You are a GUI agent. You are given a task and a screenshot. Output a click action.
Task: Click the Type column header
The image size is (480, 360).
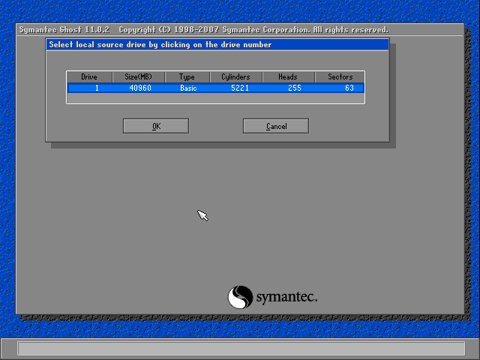187,77
